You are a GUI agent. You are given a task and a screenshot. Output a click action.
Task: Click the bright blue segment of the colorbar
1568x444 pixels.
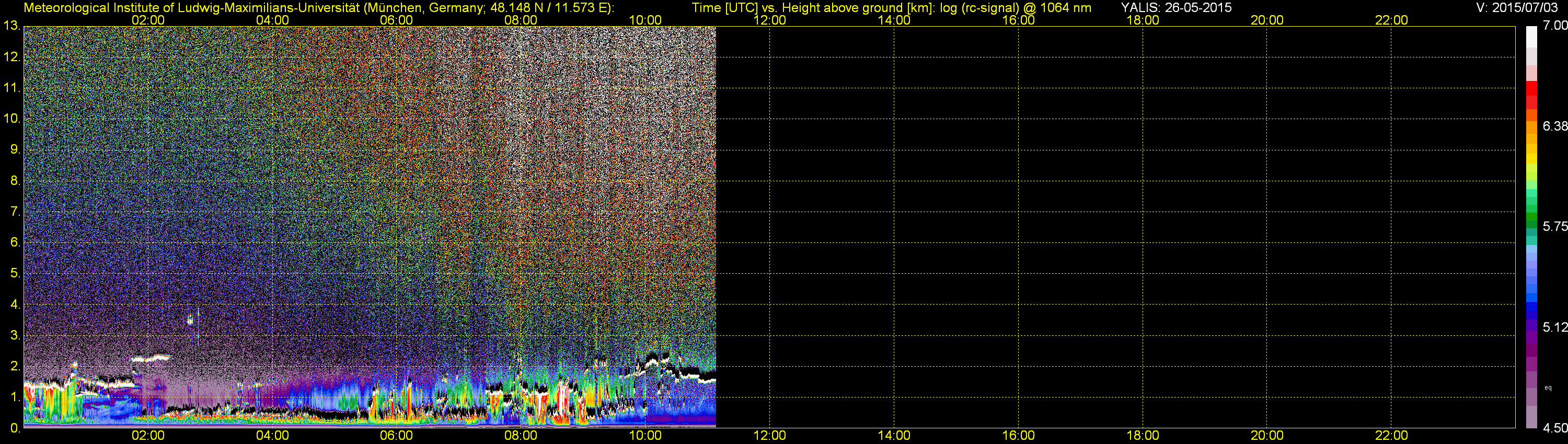pos(1531,297)
